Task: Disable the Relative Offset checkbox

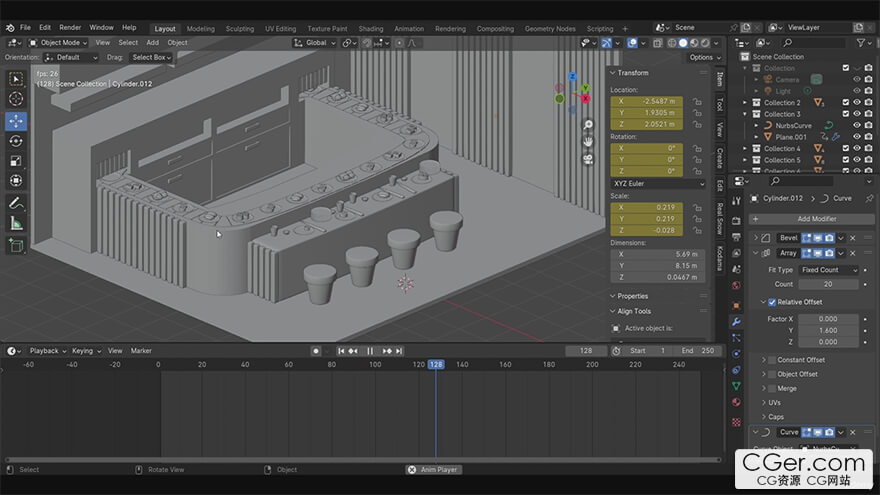Action: tap(771, 302)
